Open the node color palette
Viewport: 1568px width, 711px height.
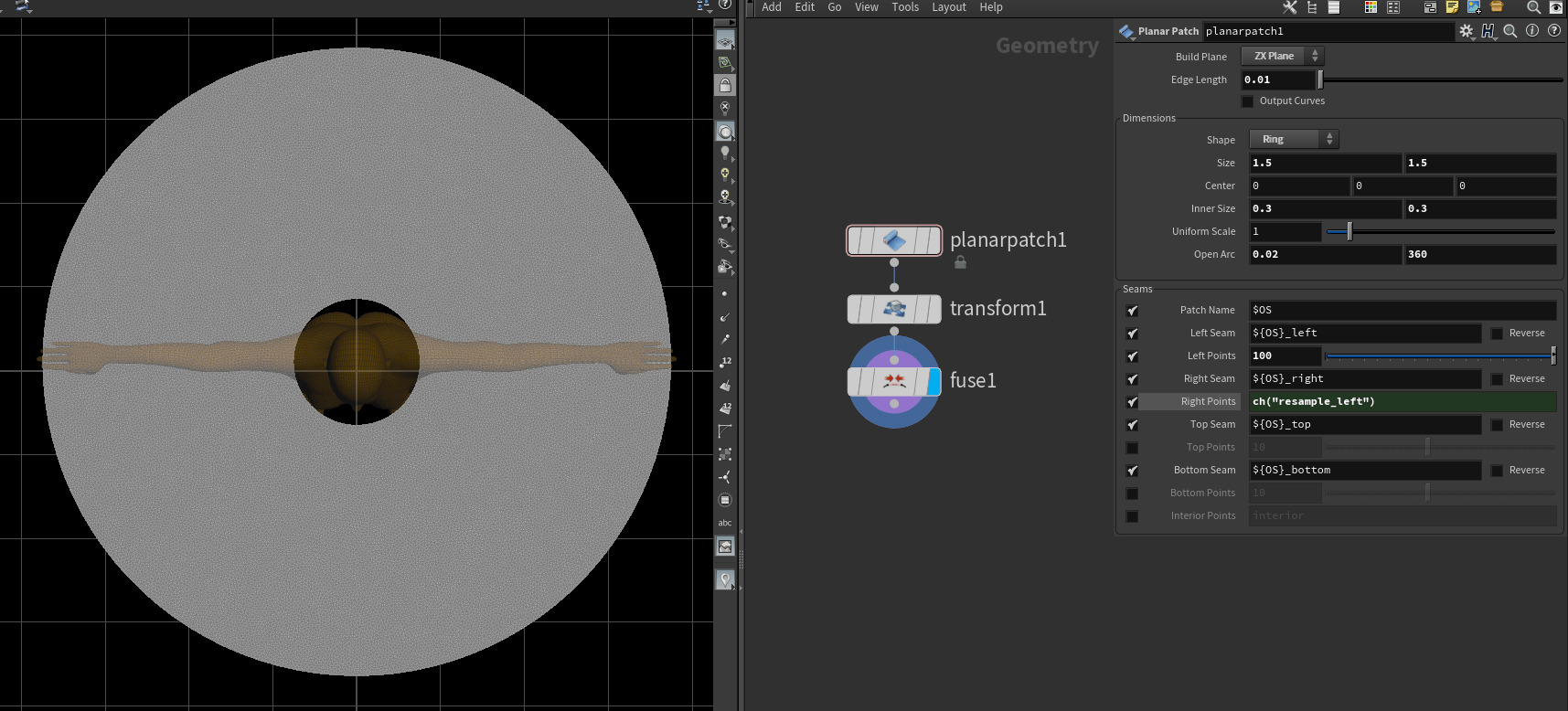1371,7
